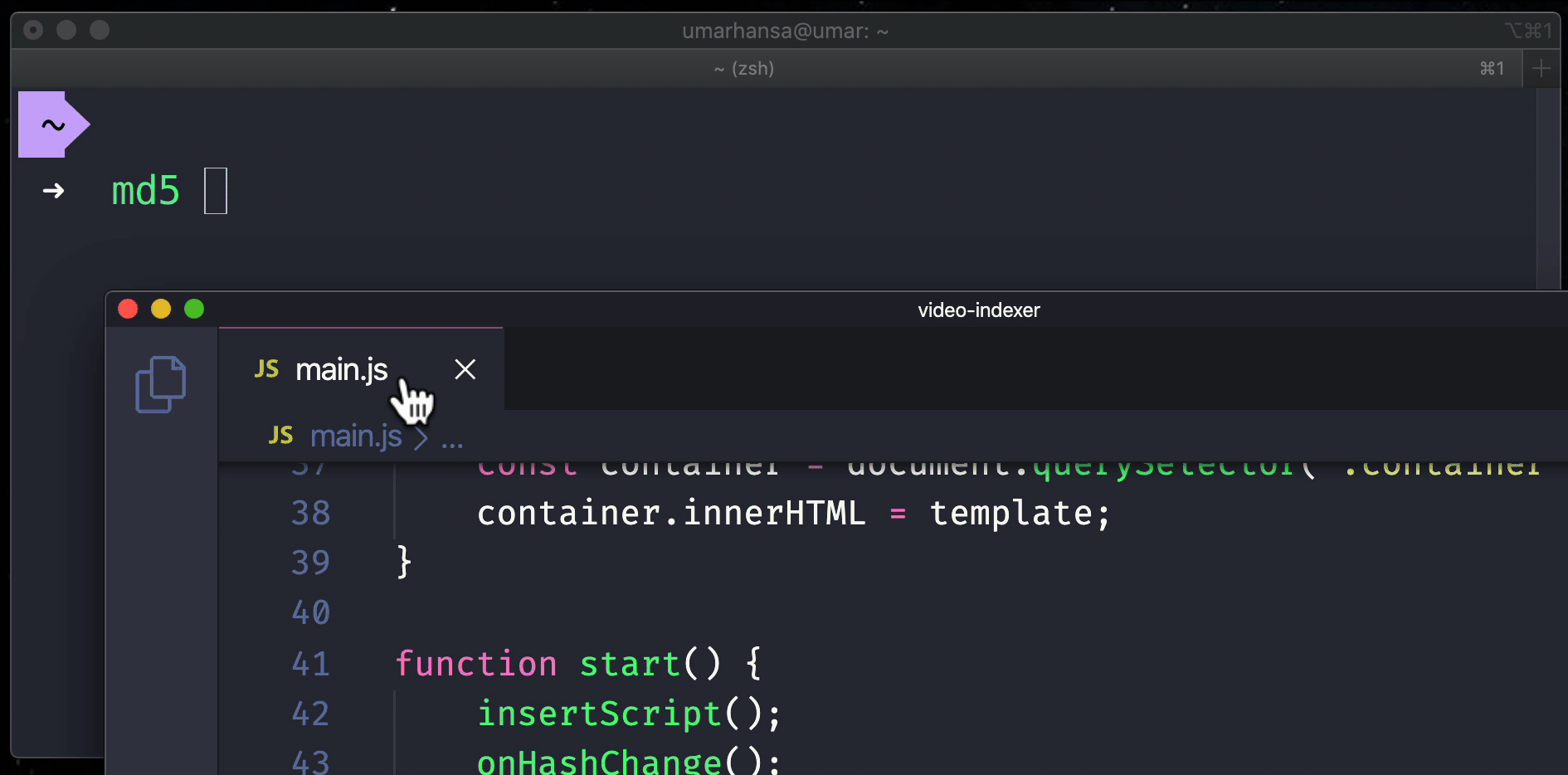Close main.js using the X button
This screenshot has height=775, width=1568.
click(465, 369)
